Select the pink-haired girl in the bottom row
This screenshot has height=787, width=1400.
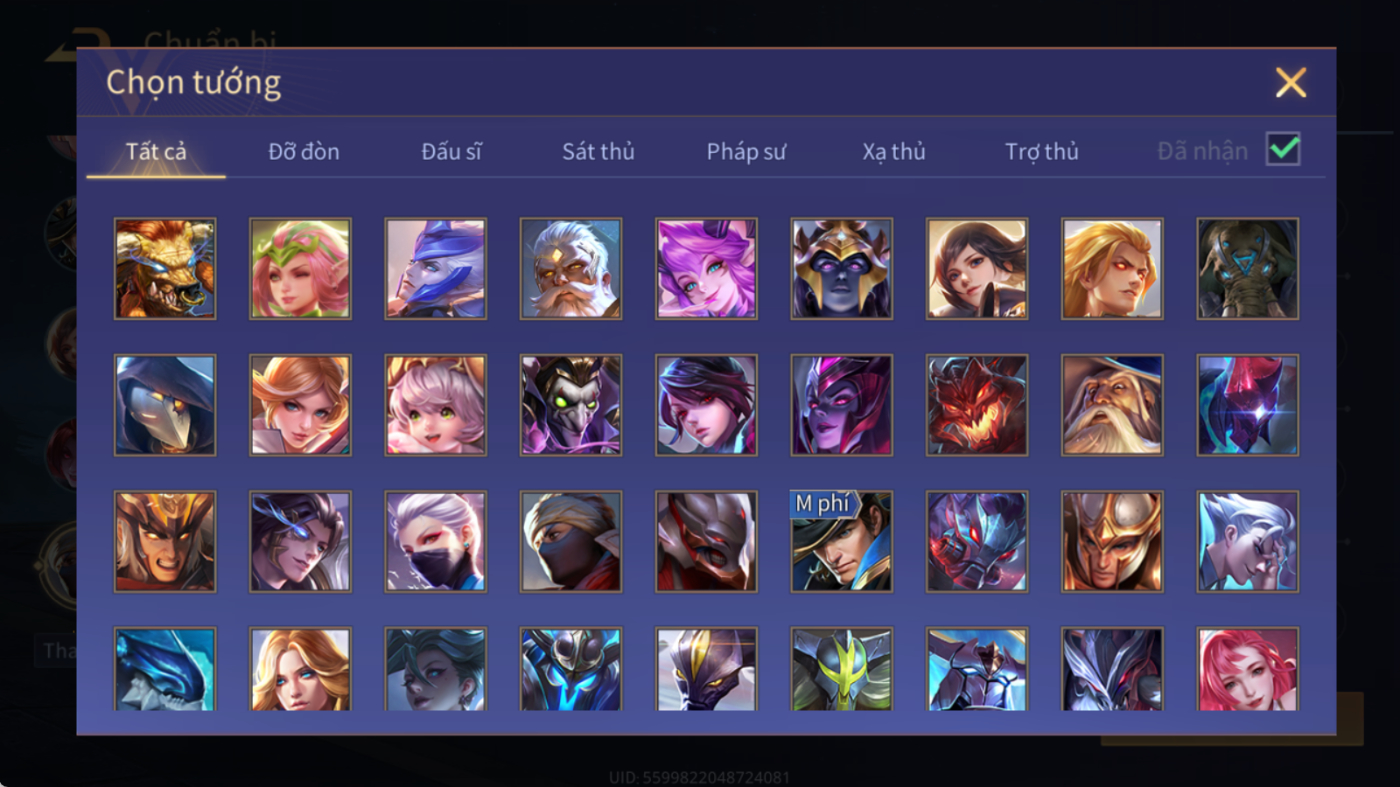1248,669
